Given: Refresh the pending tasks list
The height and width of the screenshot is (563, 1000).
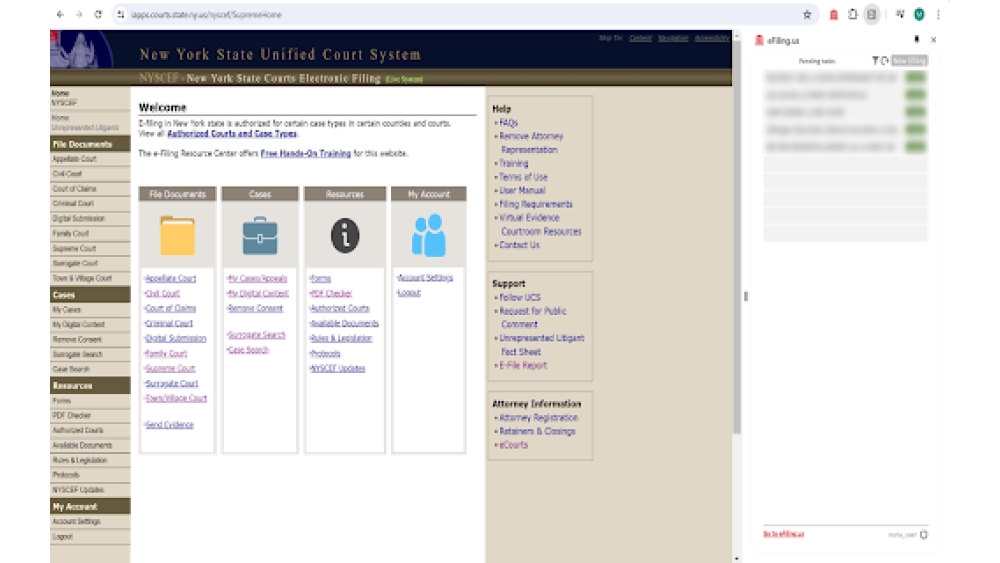Looking at the screenshot, I should pos(885,61).
